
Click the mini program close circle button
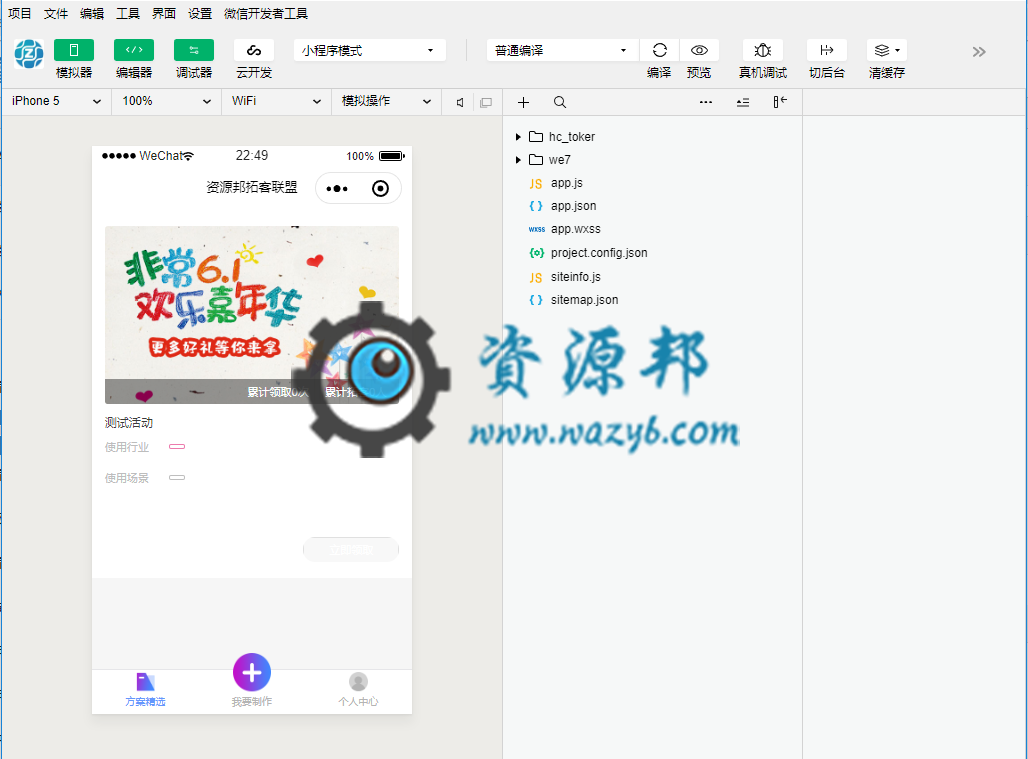(380, 189)
